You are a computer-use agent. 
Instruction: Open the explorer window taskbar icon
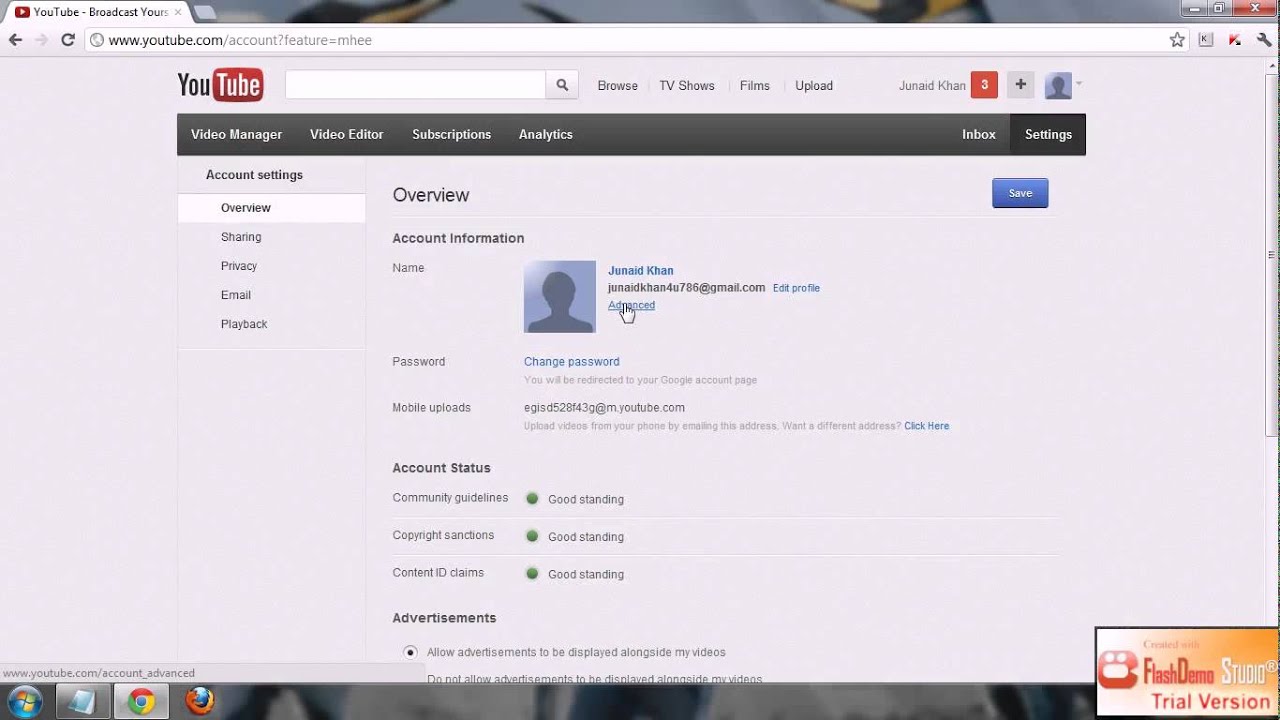pos(82,702)
